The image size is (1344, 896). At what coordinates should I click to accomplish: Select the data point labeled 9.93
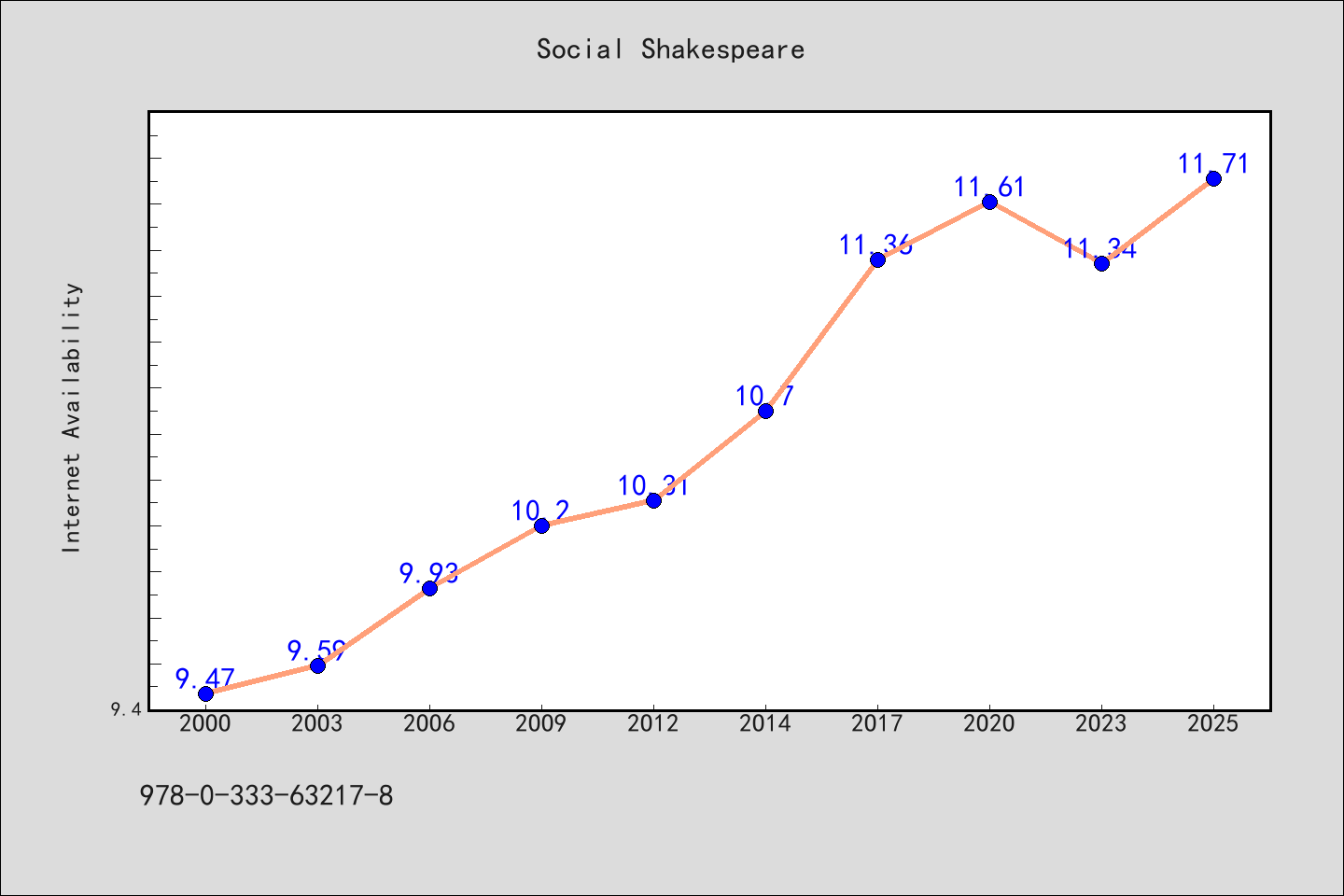(429, 588)
